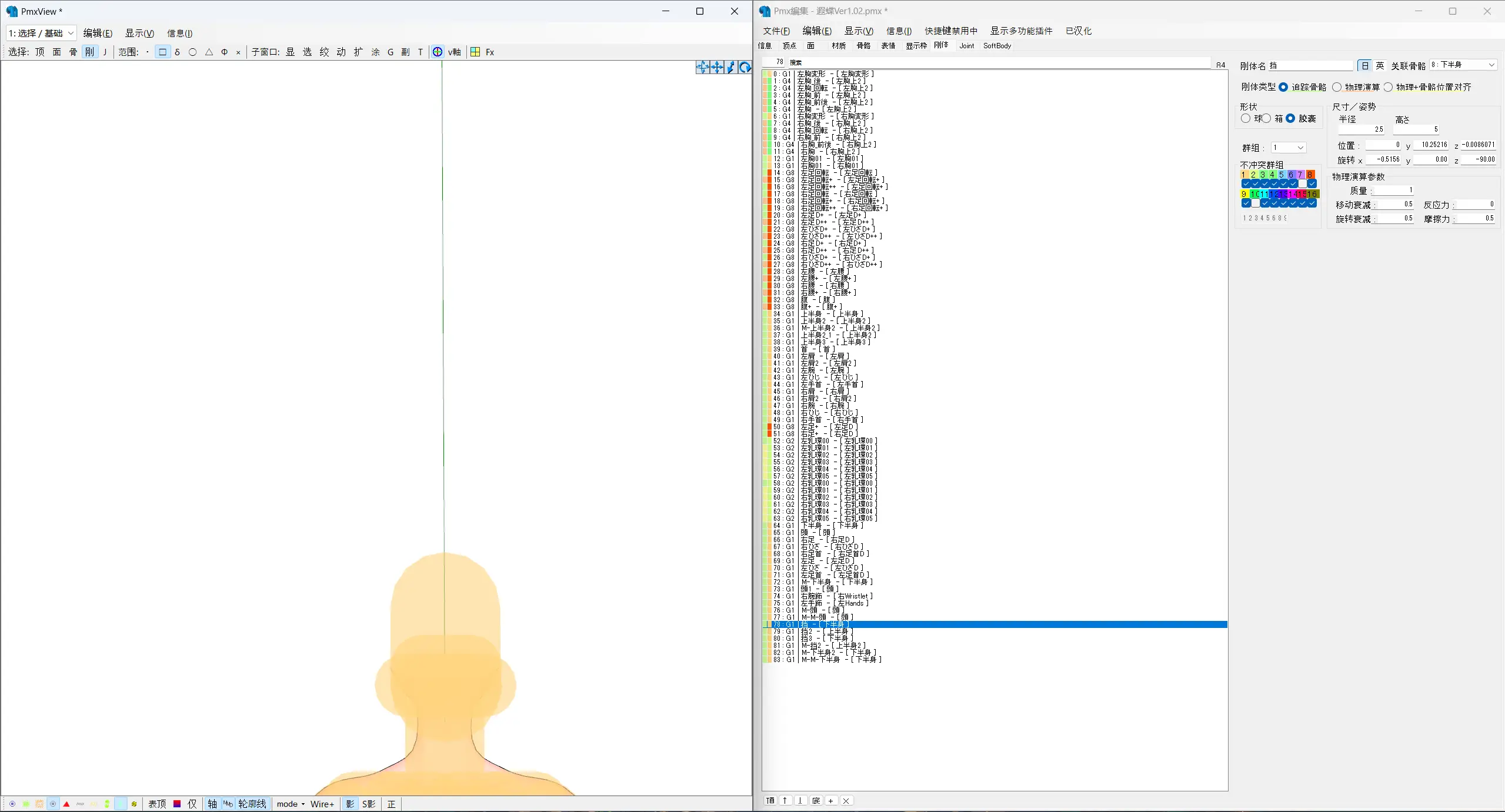Switch to the Joint tab

(x=966, y=45)
